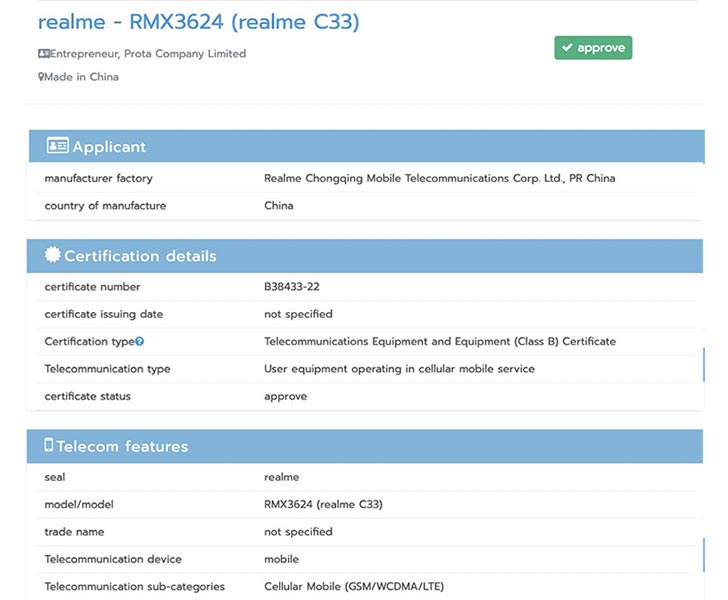The height and width of the screenshot is (600, 728).
Task: Click the 'certificate issuing date' label
Action: click(104, 314)
